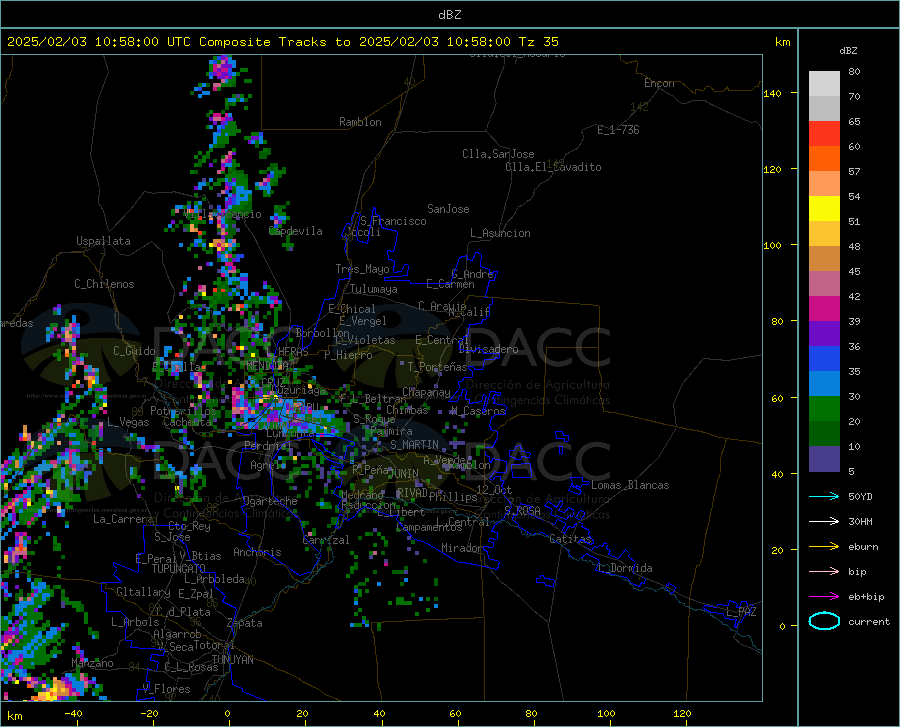Click the 'current' legend label

pyautogui.click(x=869, y=621)
